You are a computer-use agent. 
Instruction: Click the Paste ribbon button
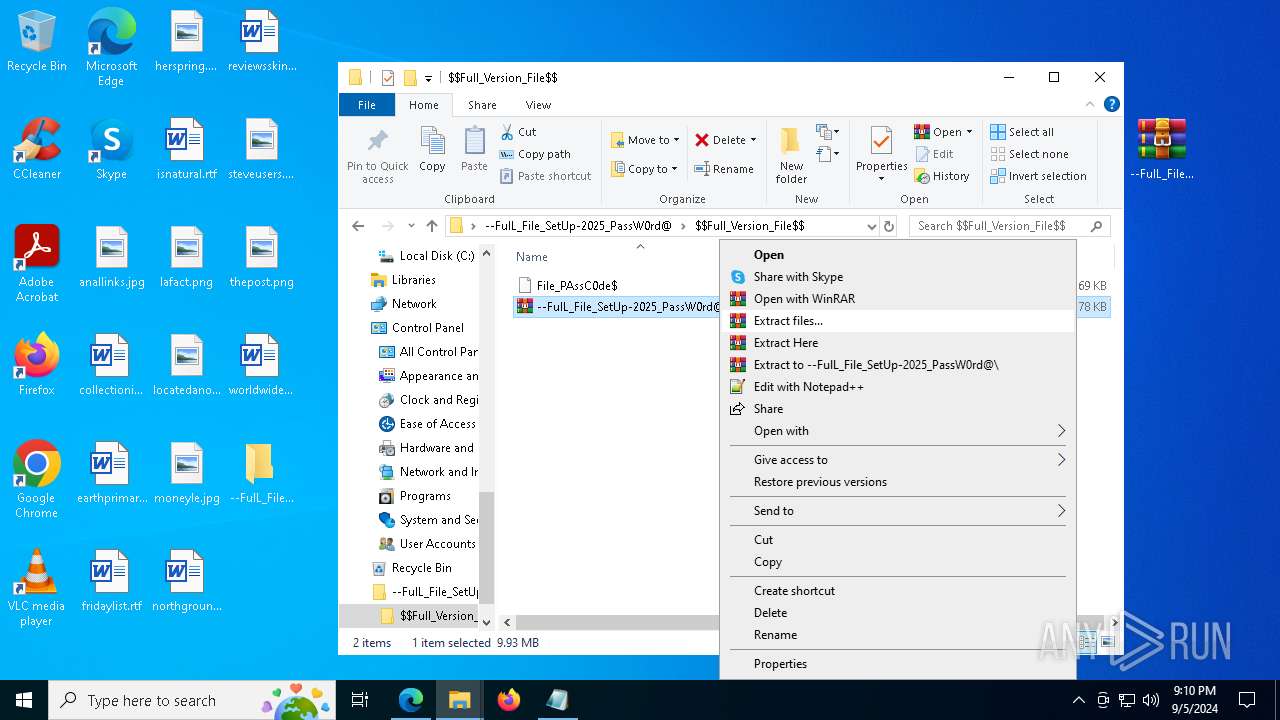point(474,150)
